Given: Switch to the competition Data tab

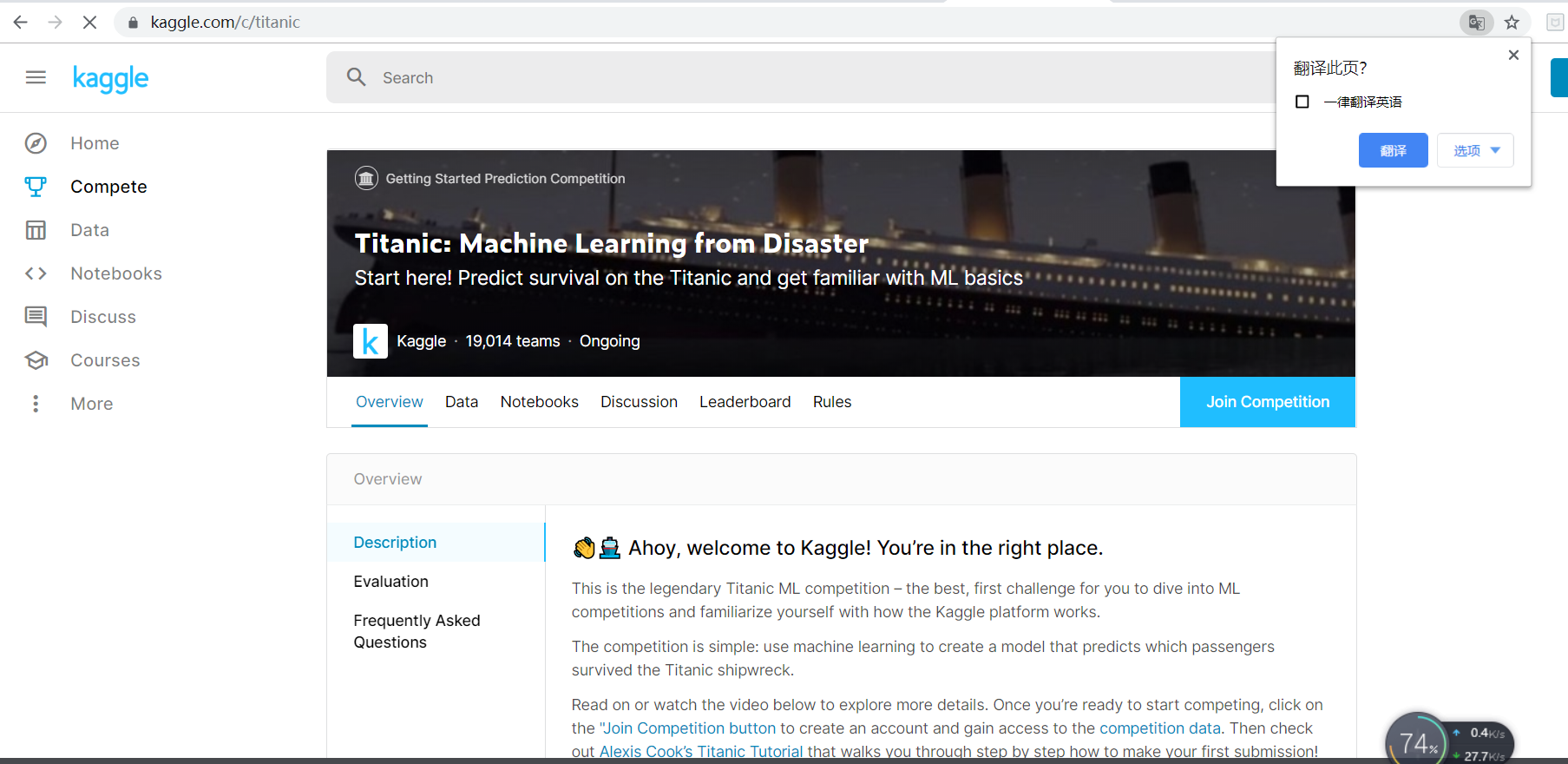Looking at the screenshot, I should click(462, 402).
